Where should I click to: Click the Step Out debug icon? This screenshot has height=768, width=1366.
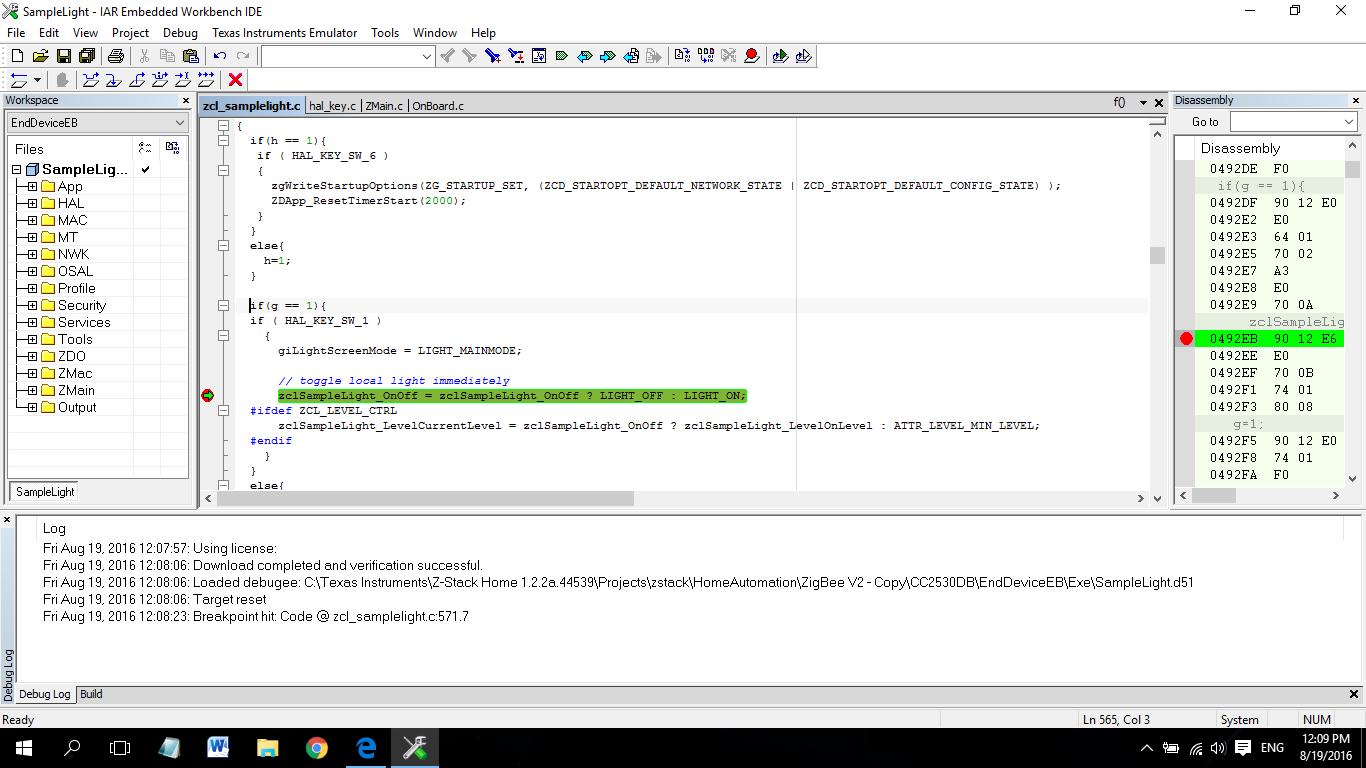(137, 80)
